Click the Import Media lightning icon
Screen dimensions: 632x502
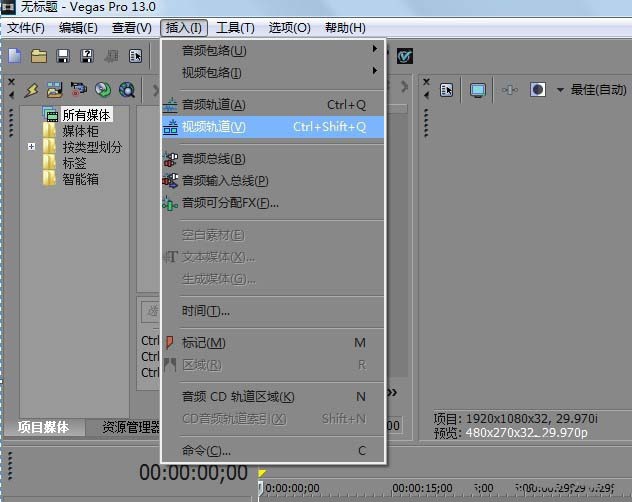[31, 90]
